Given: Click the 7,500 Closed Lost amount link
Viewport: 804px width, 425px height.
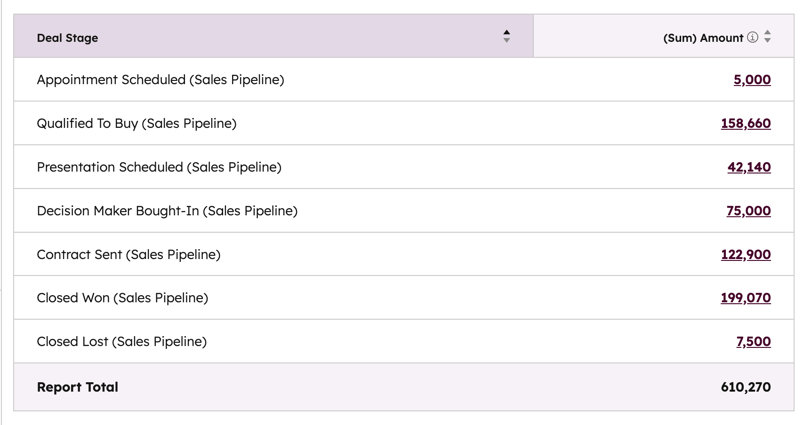Looking at the screenshot, I should [753, 342].
